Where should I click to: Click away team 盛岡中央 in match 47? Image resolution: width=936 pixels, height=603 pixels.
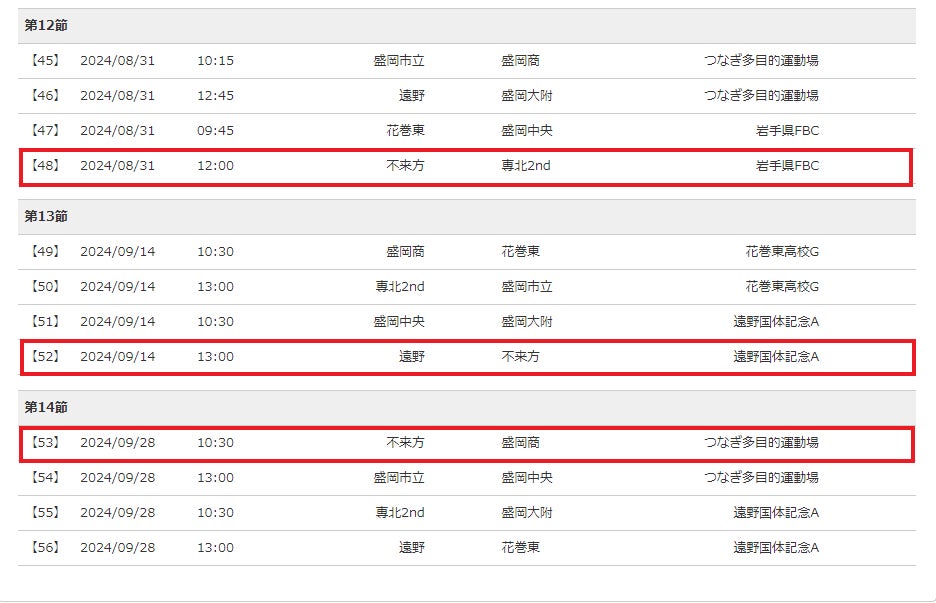click(526, 130)
